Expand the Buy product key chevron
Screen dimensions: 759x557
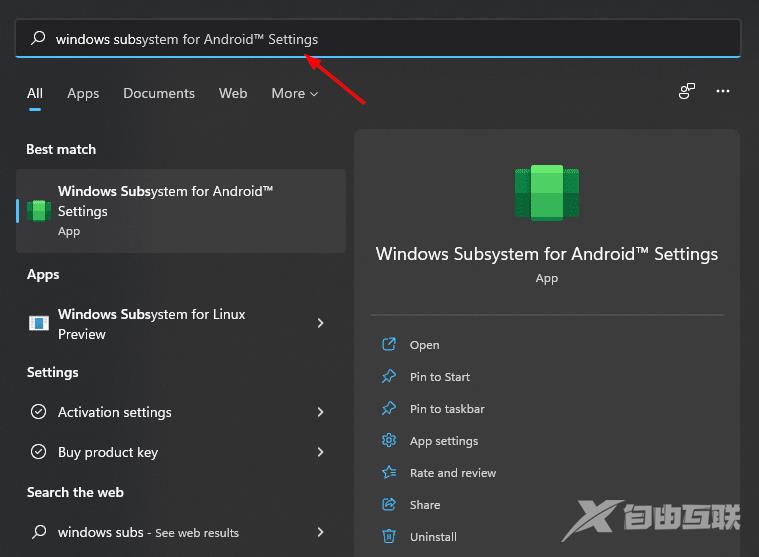click(320, 452)
